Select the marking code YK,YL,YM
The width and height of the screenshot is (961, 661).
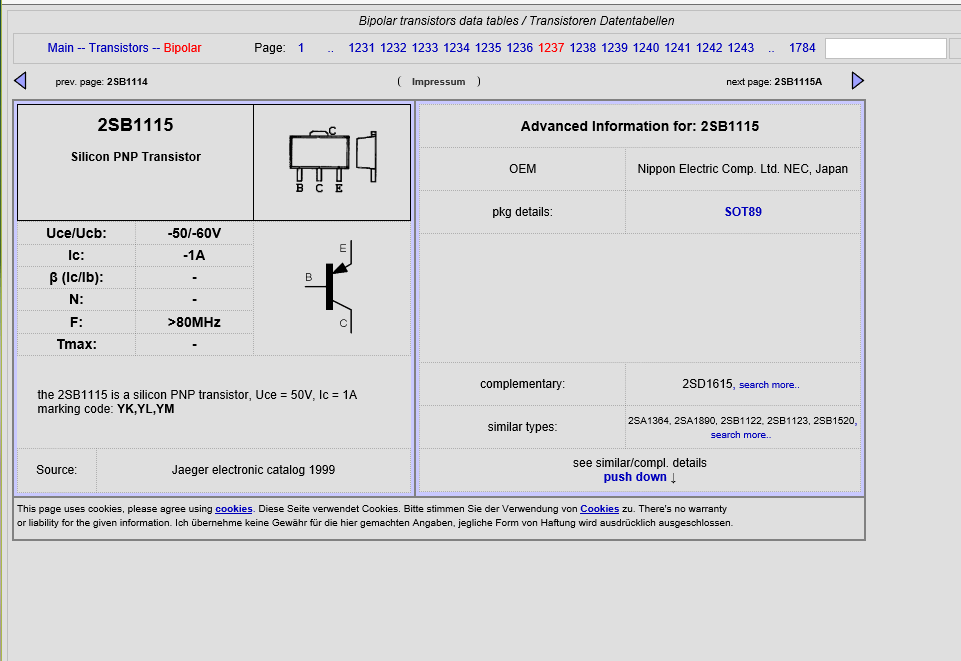point(146,409)
